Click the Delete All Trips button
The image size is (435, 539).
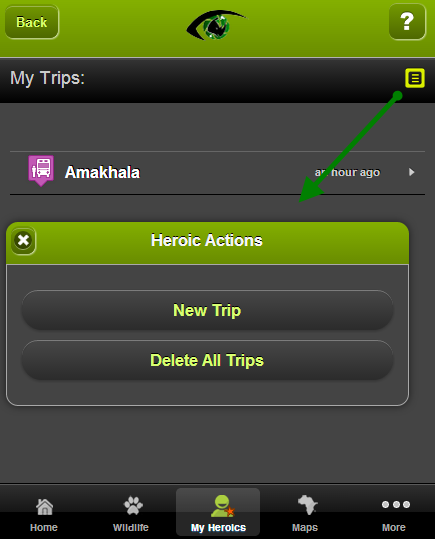(x=207, y=360)
